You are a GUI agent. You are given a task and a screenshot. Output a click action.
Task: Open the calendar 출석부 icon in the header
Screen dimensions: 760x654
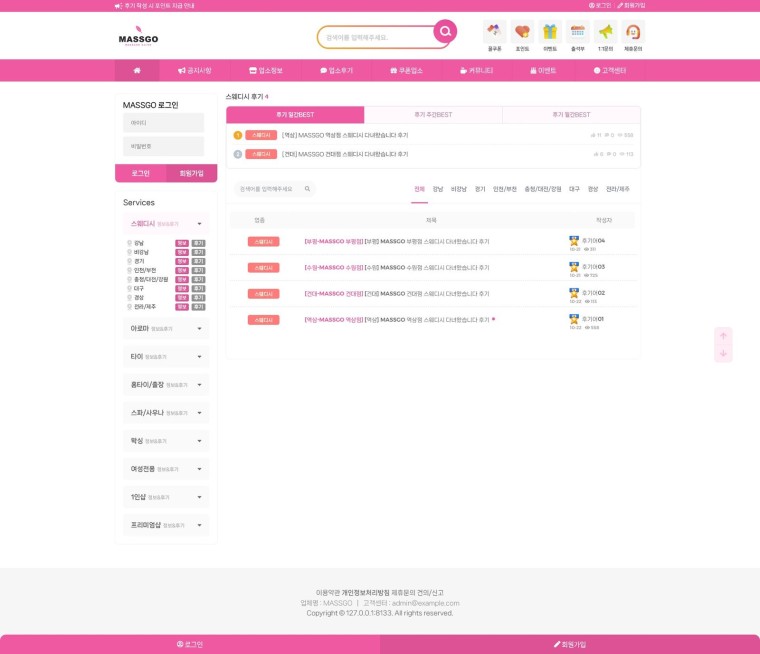(577, 32)
